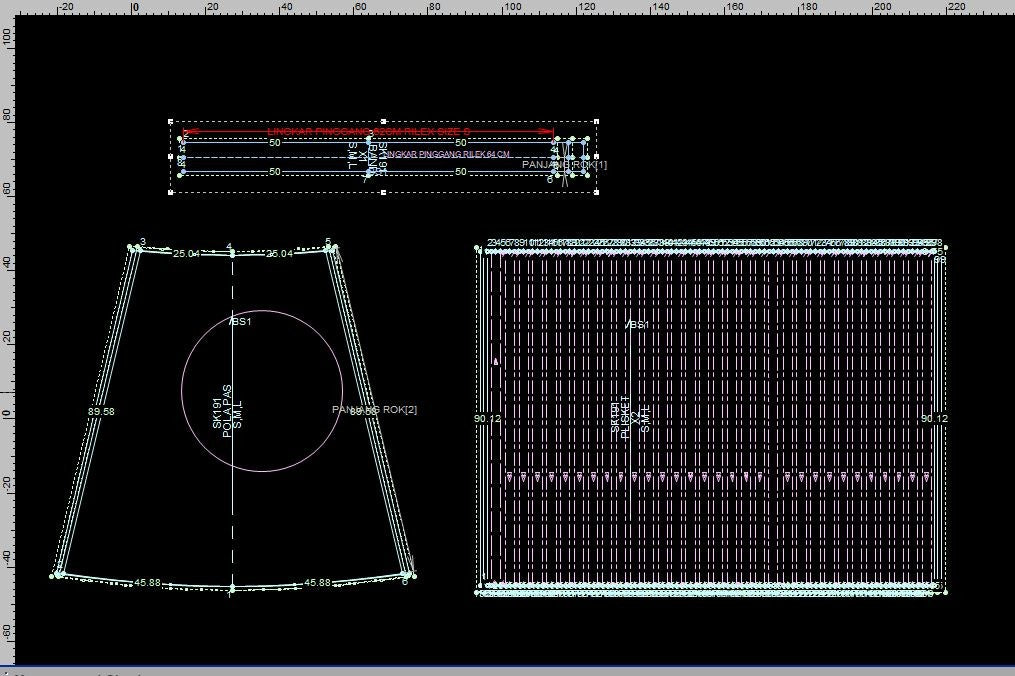The width and height of the screenshot is (1015, 676).
Task: Click the PANJANG ROK[1] label on waistband
Action: (x=564, y=164)
